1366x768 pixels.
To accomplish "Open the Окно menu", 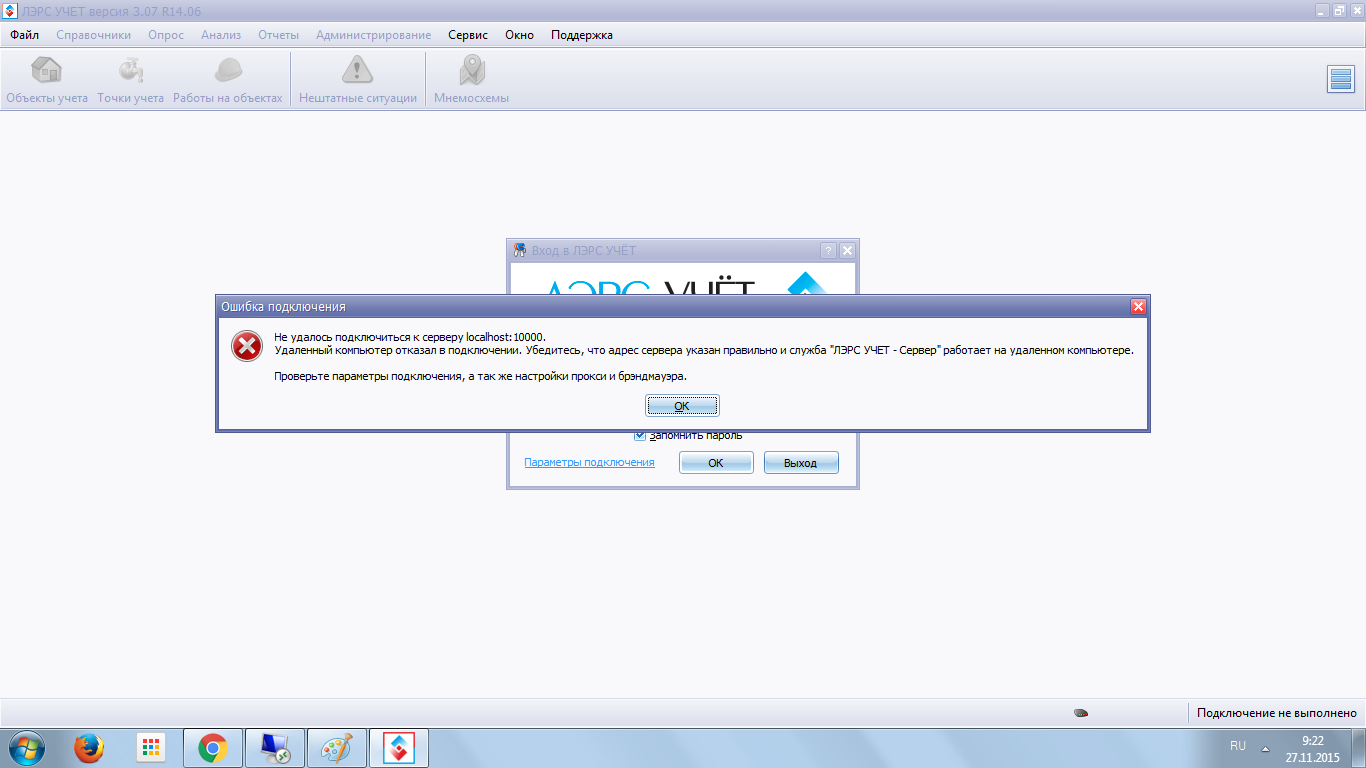I will [x=519, y=35].
